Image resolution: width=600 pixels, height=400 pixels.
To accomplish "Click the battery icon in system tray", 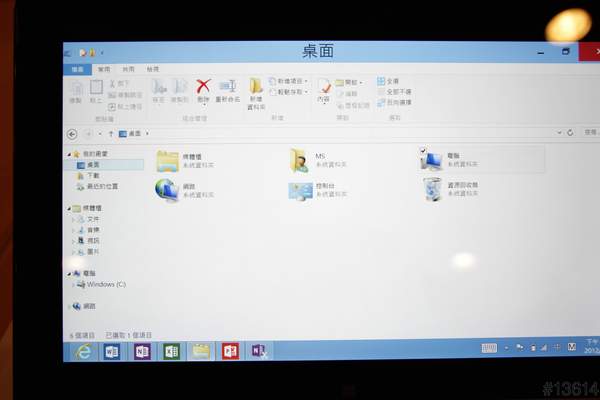I will 533,348.
